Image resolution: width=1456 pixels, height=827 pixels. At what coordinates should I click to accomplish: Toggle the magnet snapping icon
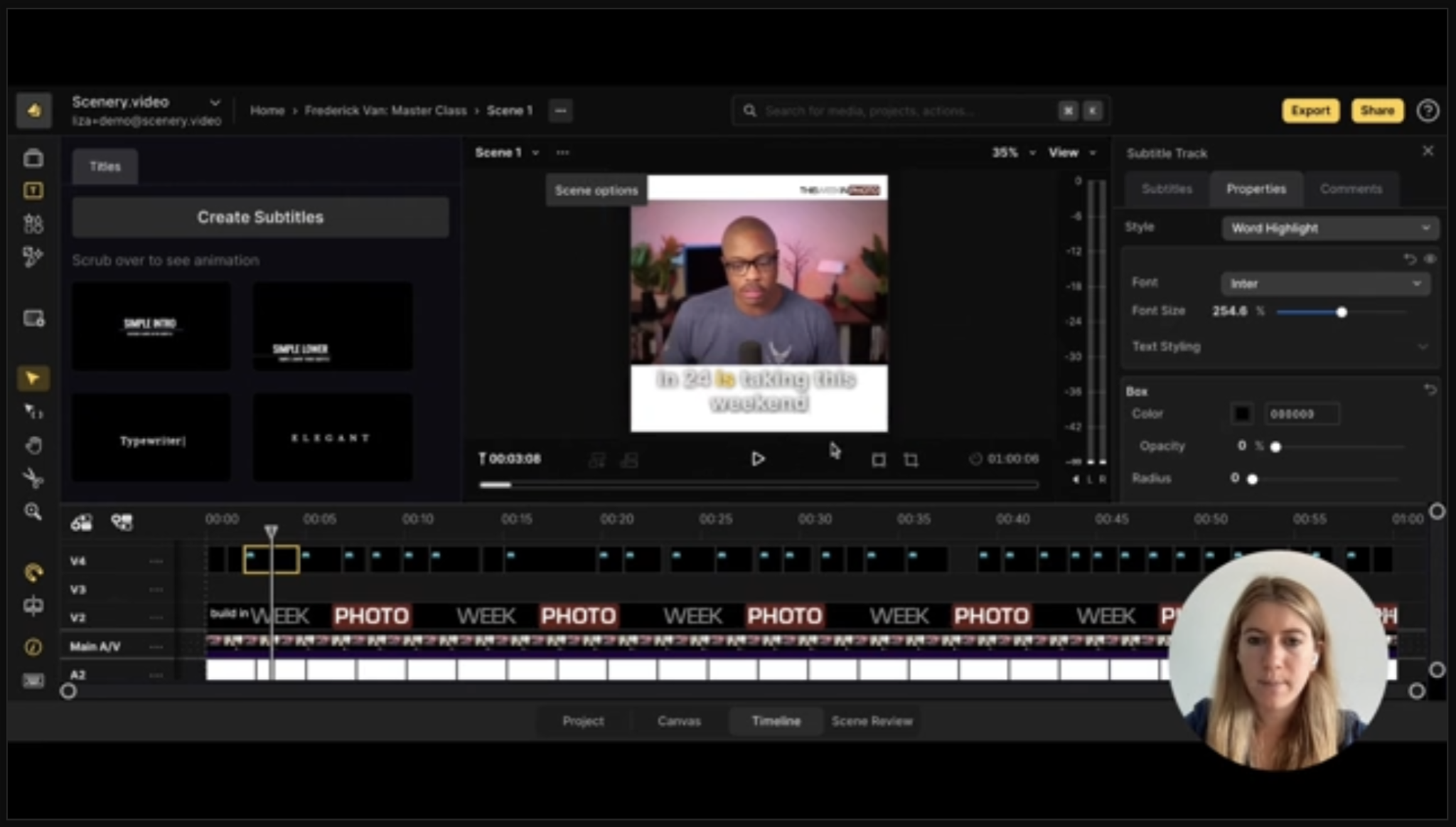coord(33,572)
